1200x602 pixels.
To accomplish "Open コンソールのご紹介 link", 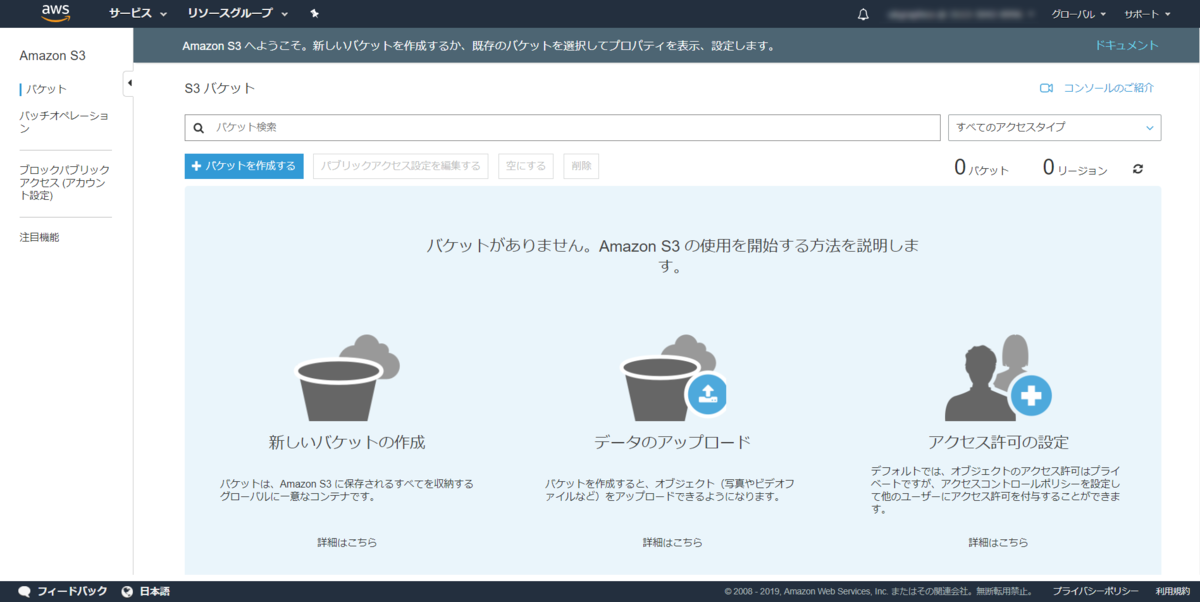I will tap(1108, 88).
